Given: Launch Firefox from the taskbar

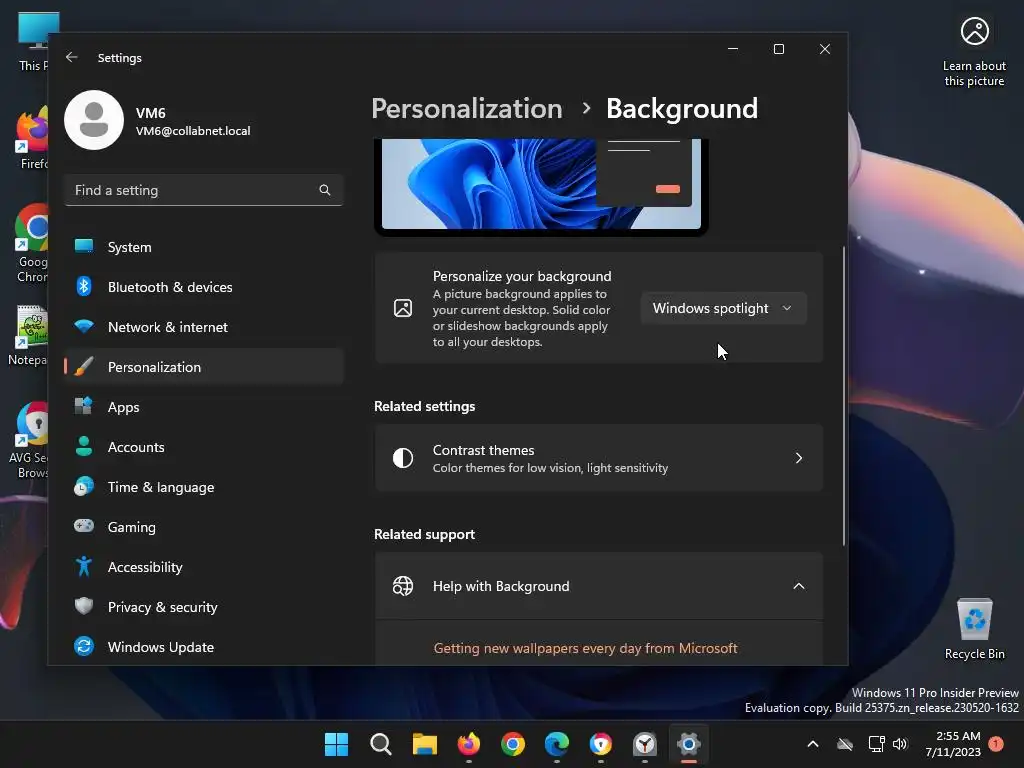Looking at the screenshot, I should [x=469, y=744].
